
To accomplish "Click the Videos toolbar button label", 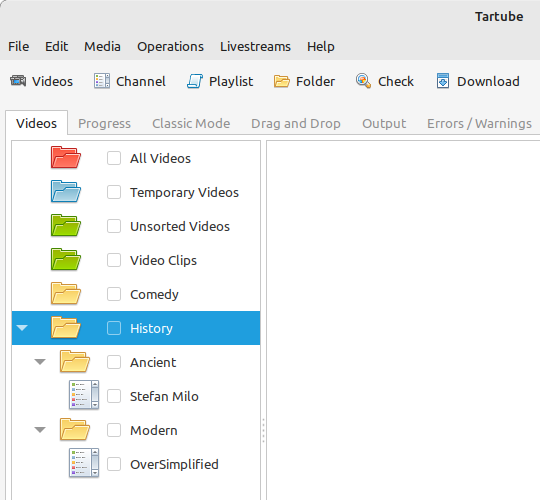I will [52, 82].
